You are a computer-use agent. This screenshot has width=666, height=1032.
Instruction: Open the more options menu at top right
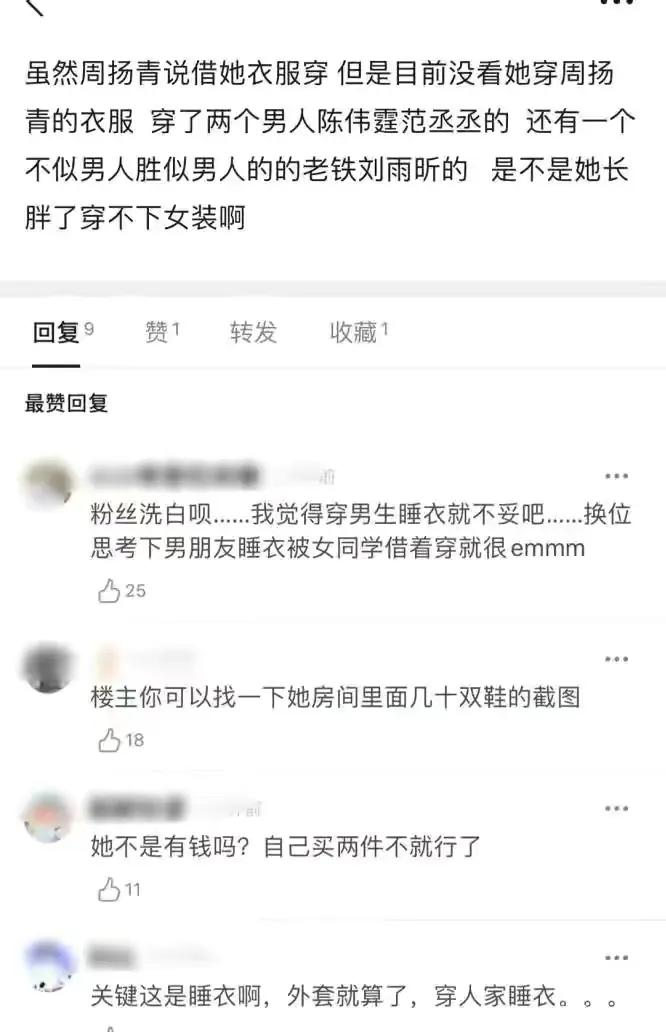click(x=617, y=3)
